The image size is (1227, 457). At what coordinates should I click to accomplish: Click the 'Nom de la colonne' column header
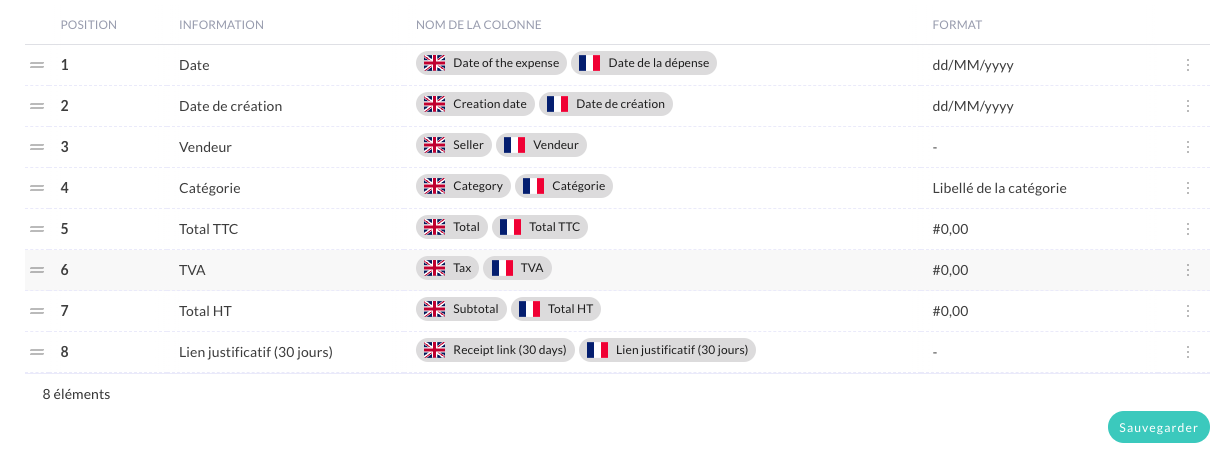click(478, 25)
